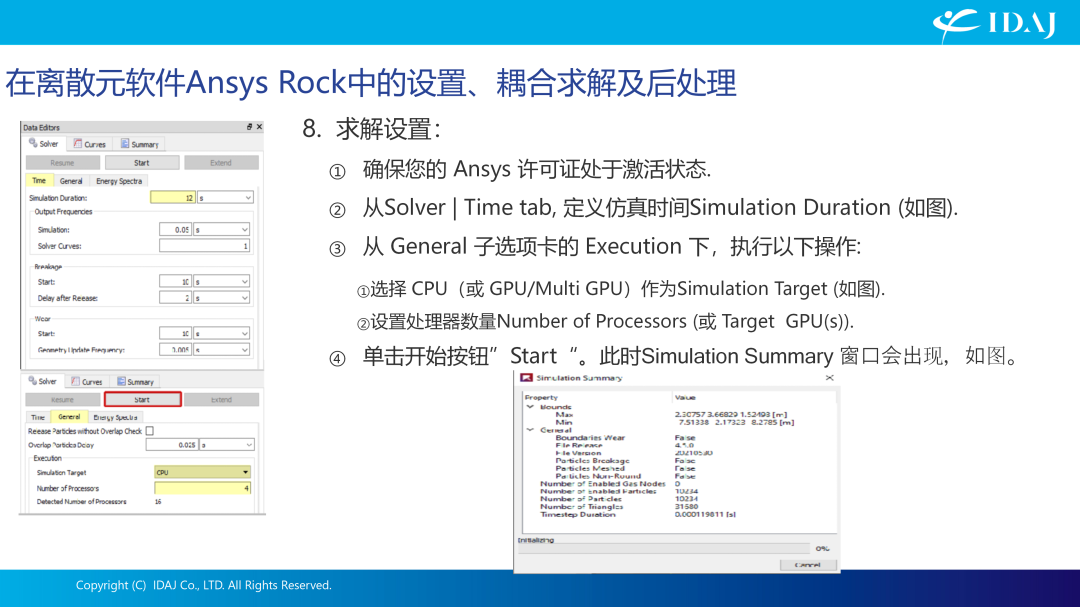Click the Solver tab icon in top panel

pos(33,143)
